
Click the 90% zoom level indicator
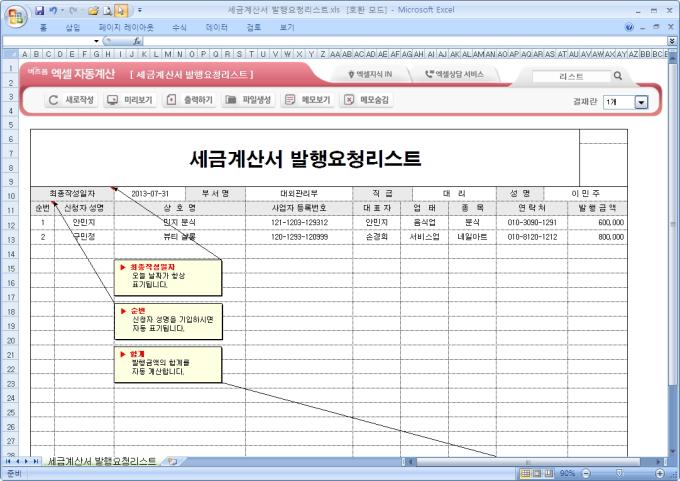click(567, 473)
